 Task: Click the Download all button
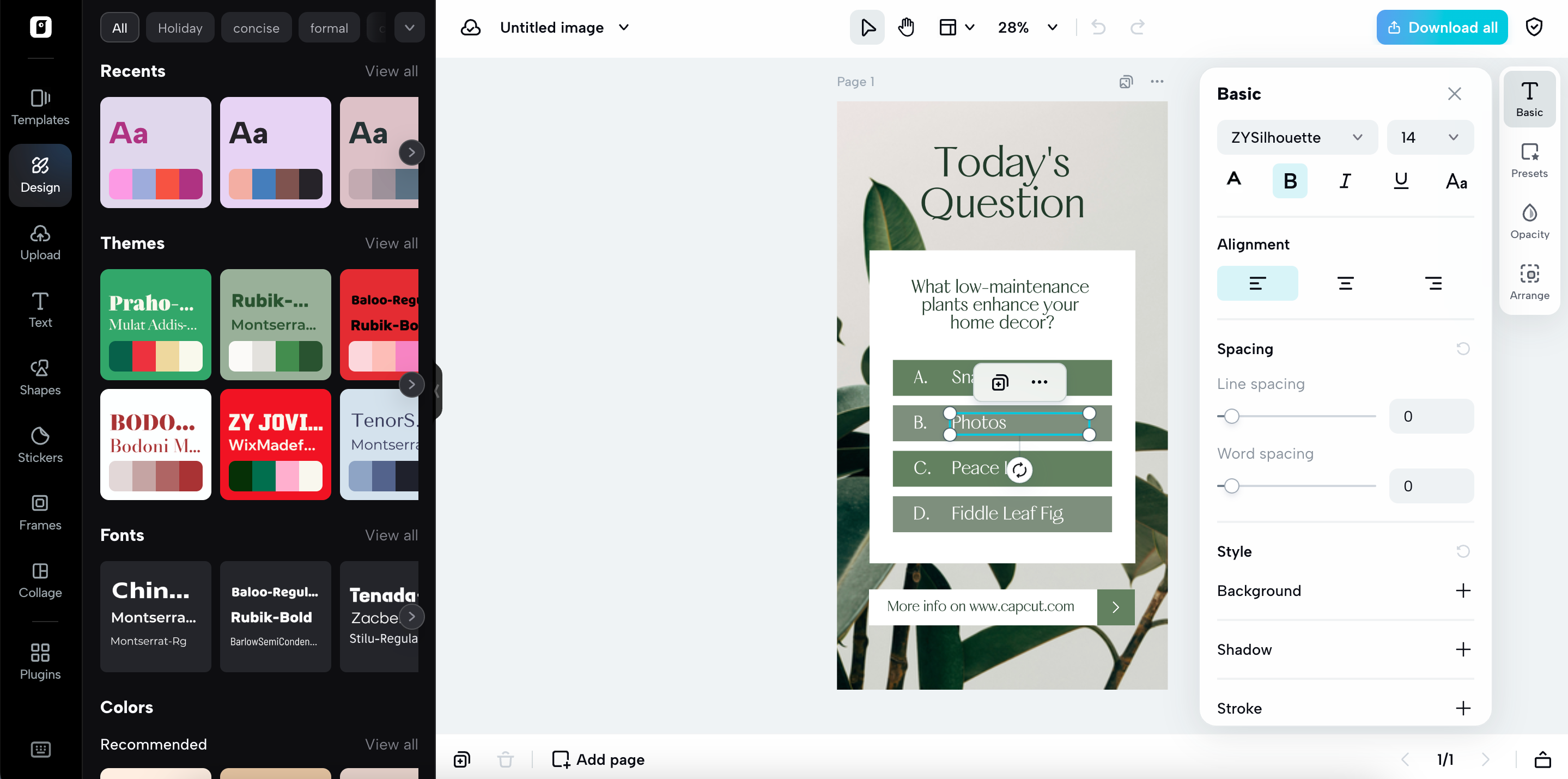click(x=1442, y=27)
